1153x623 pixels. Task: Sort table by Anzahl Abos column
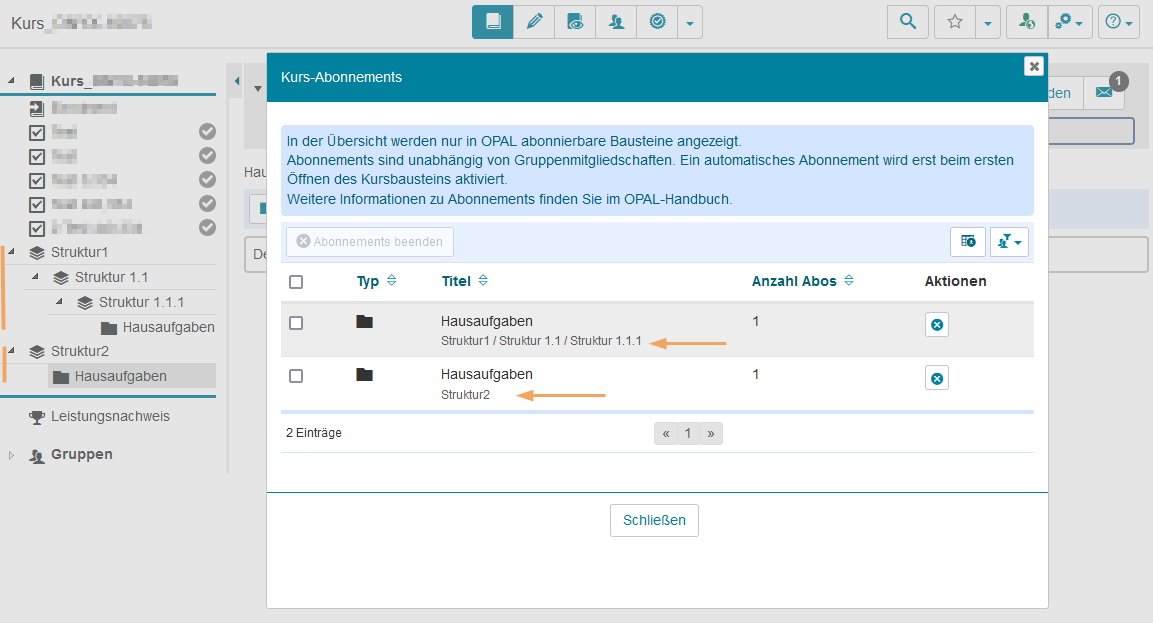pyautogui.click(x=799, y=281)
